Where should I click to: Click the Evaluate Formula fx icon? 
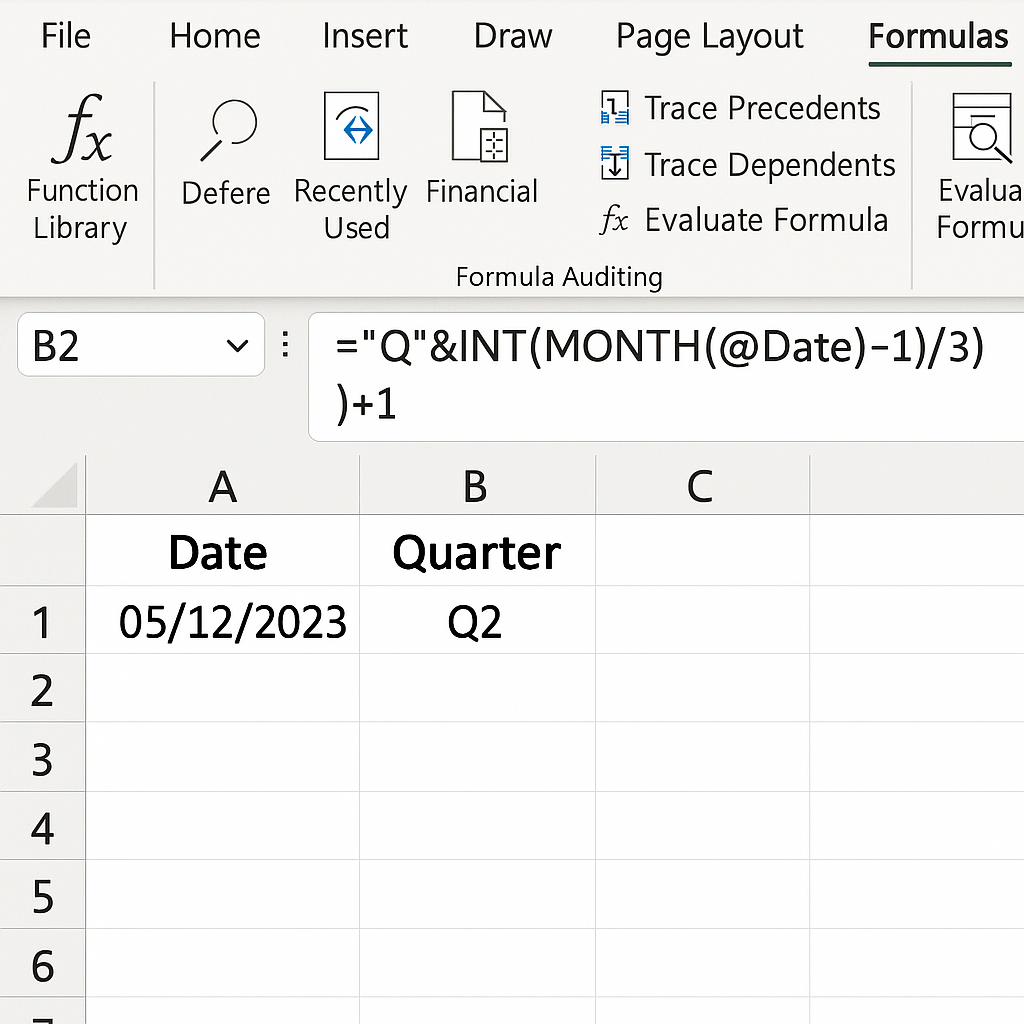pos(614,220)
